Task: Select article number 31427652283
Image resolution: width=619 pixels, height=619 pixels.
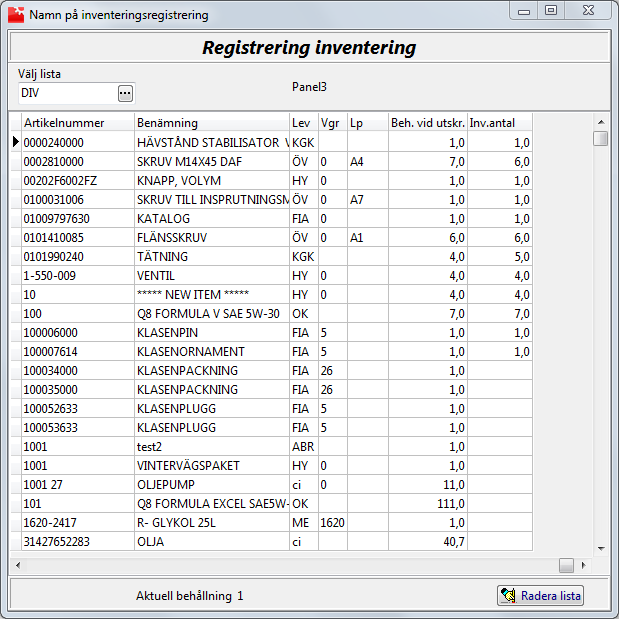Action: coord(78,541)
